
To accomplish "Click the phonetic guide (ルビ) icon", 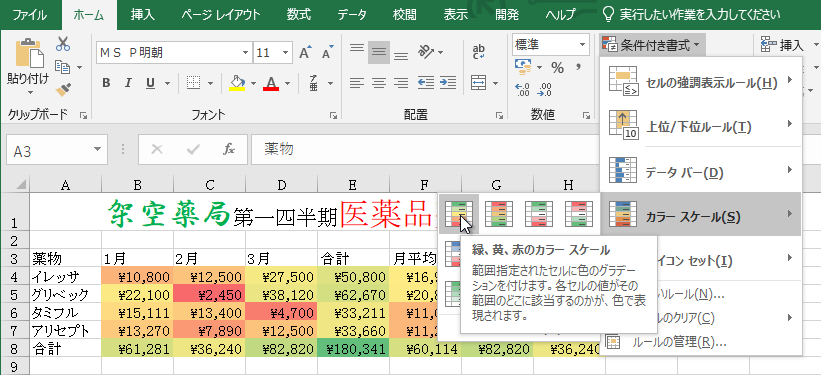I will (314, 83).
